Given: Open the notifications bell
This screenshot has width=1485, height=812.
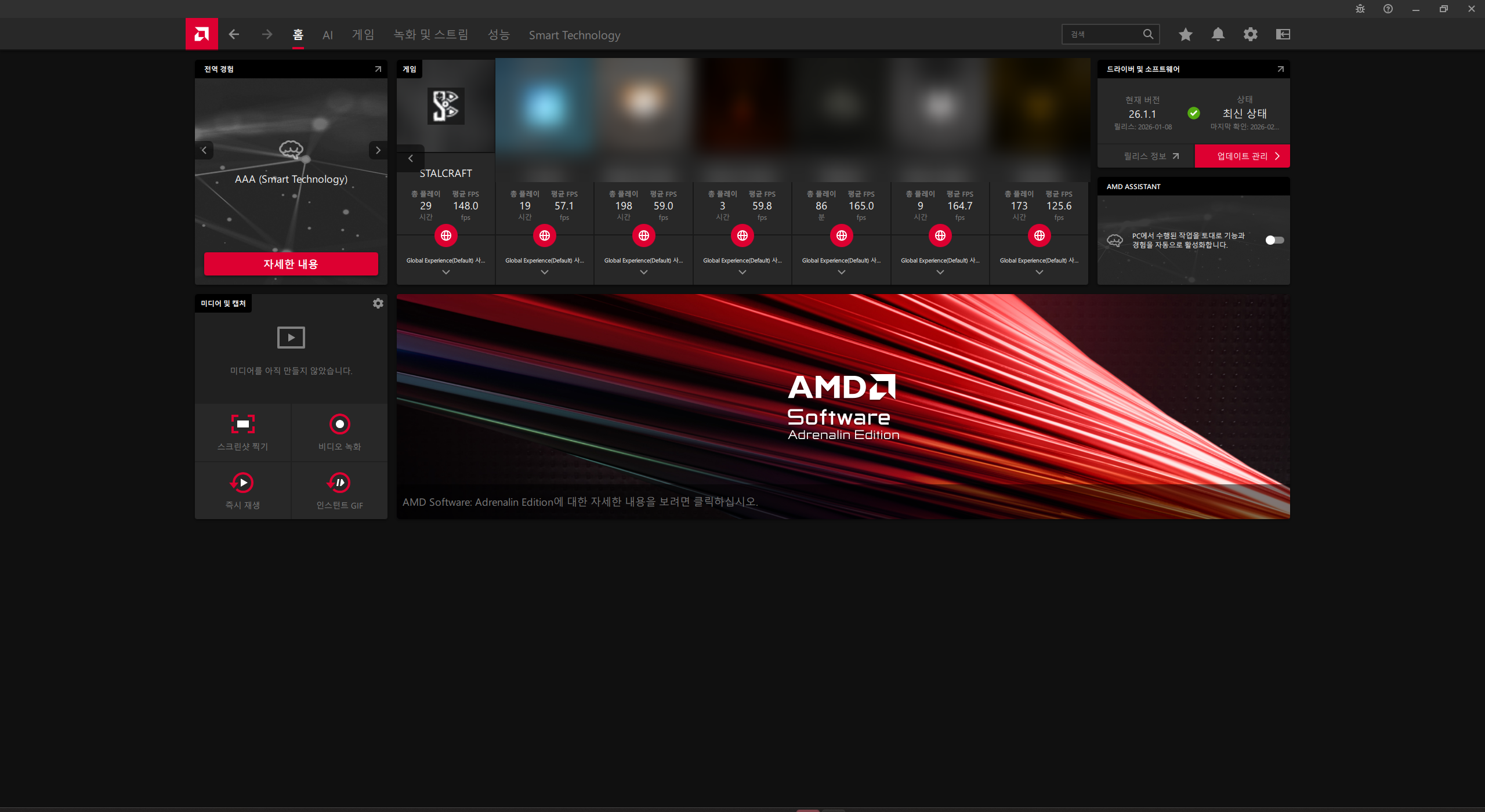Looking at the screenshot, I should [x=1218, y=34].
